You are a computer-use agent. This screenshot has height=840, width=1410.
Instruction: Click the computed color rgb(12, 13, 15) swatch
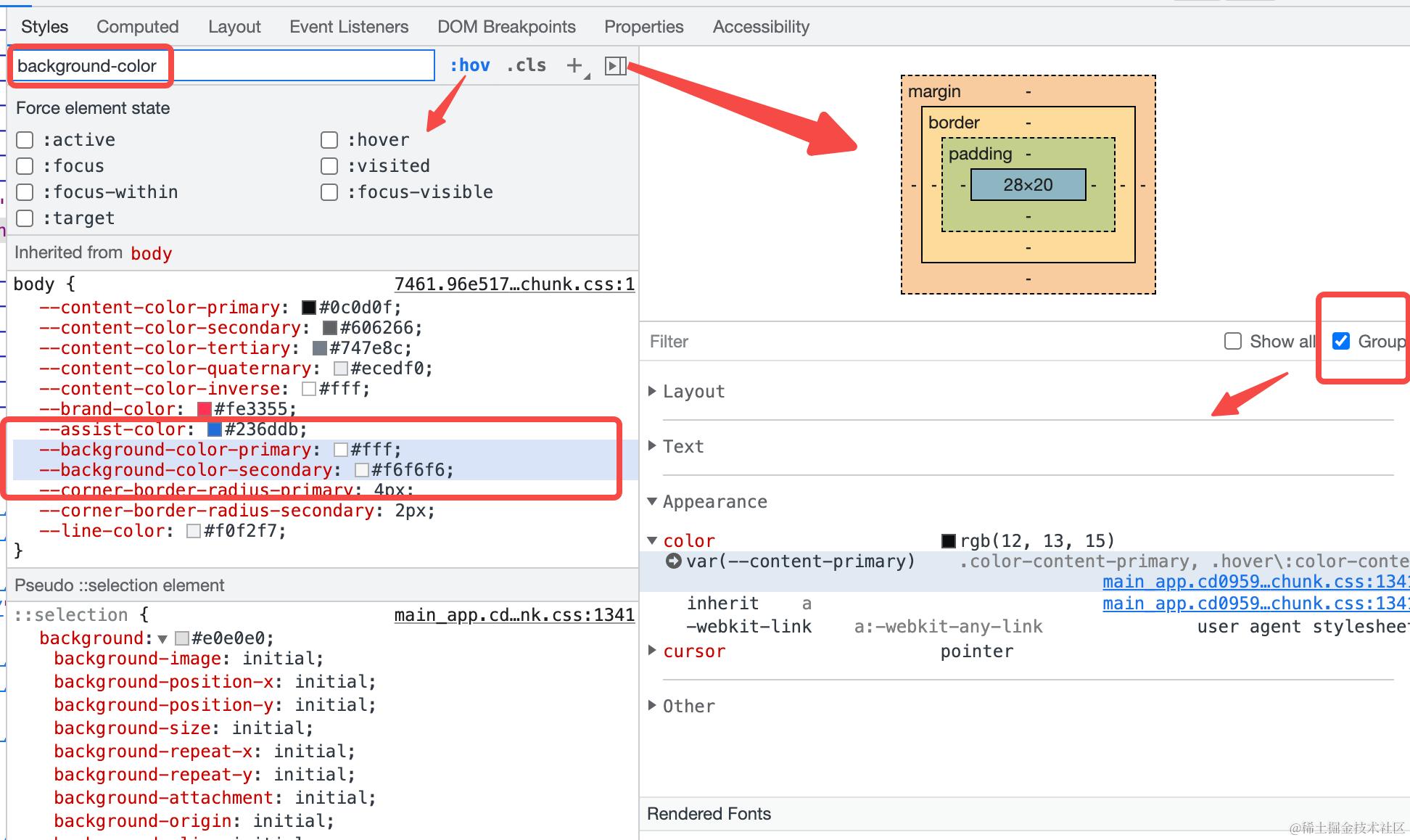click(x=948, y=541)
